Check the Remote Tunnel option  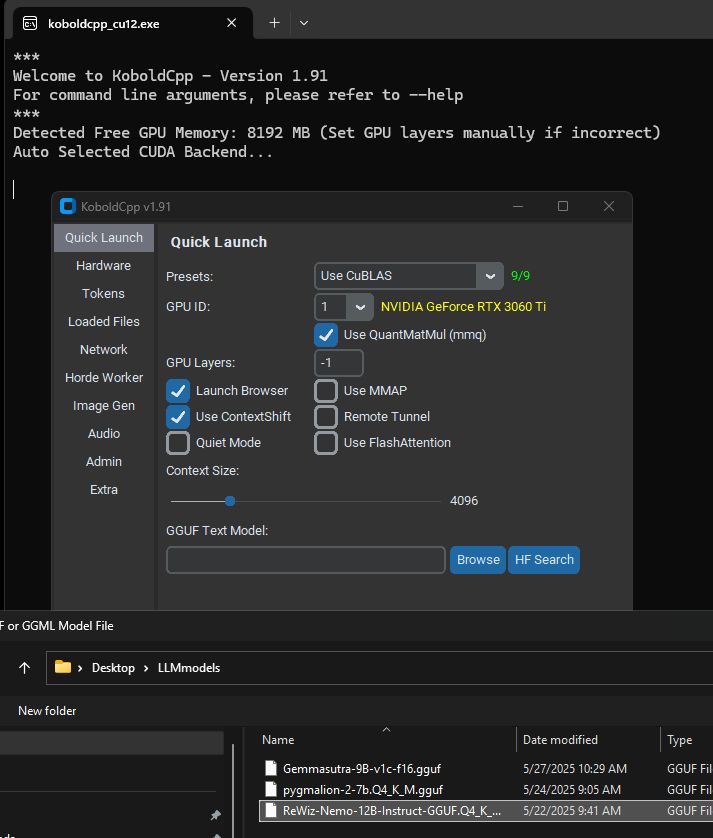point(326,417)
